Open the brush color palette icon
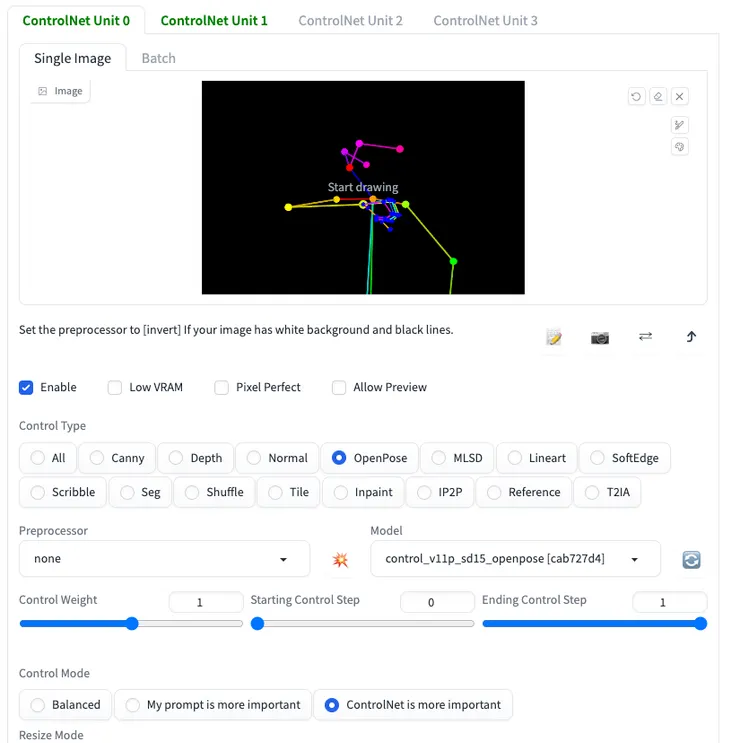 [x=679, y=147]
